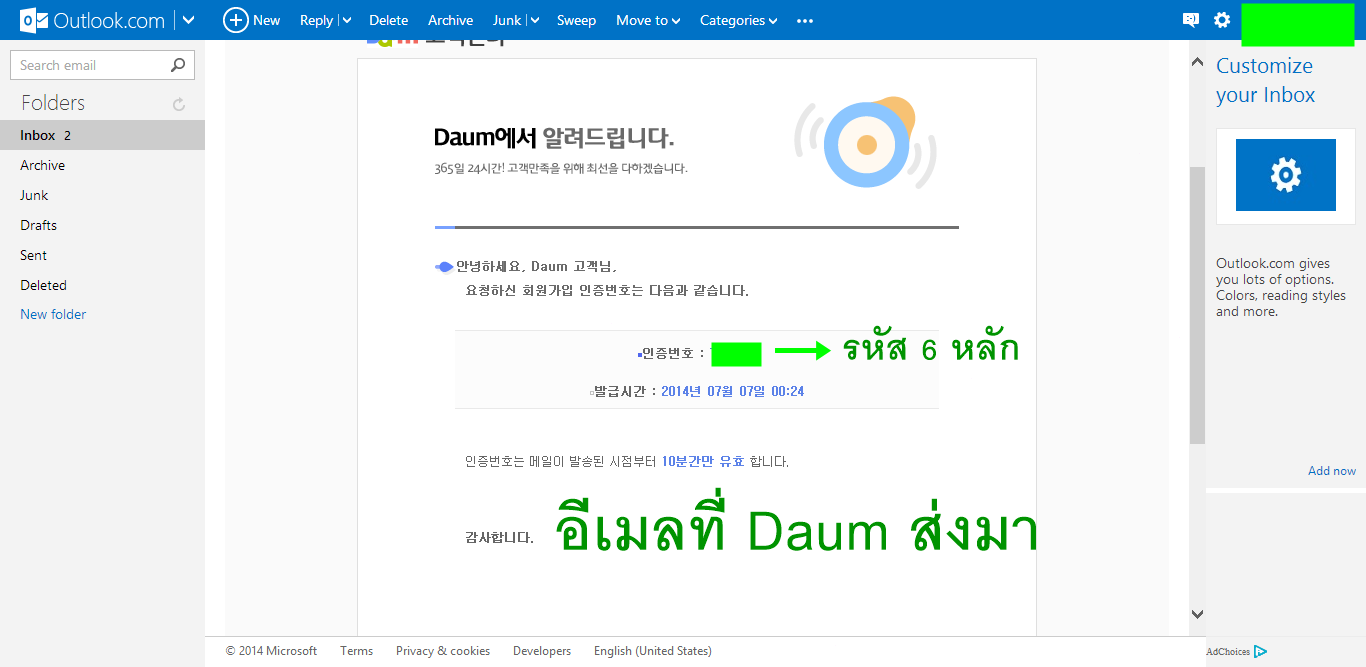Click the Add now link

1332,471
